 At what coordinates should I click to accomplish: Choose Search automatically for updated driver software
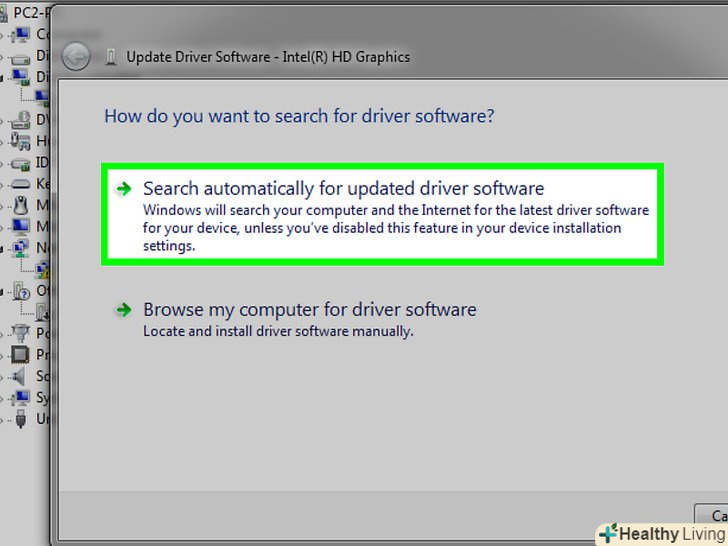[x=382, y=214]
